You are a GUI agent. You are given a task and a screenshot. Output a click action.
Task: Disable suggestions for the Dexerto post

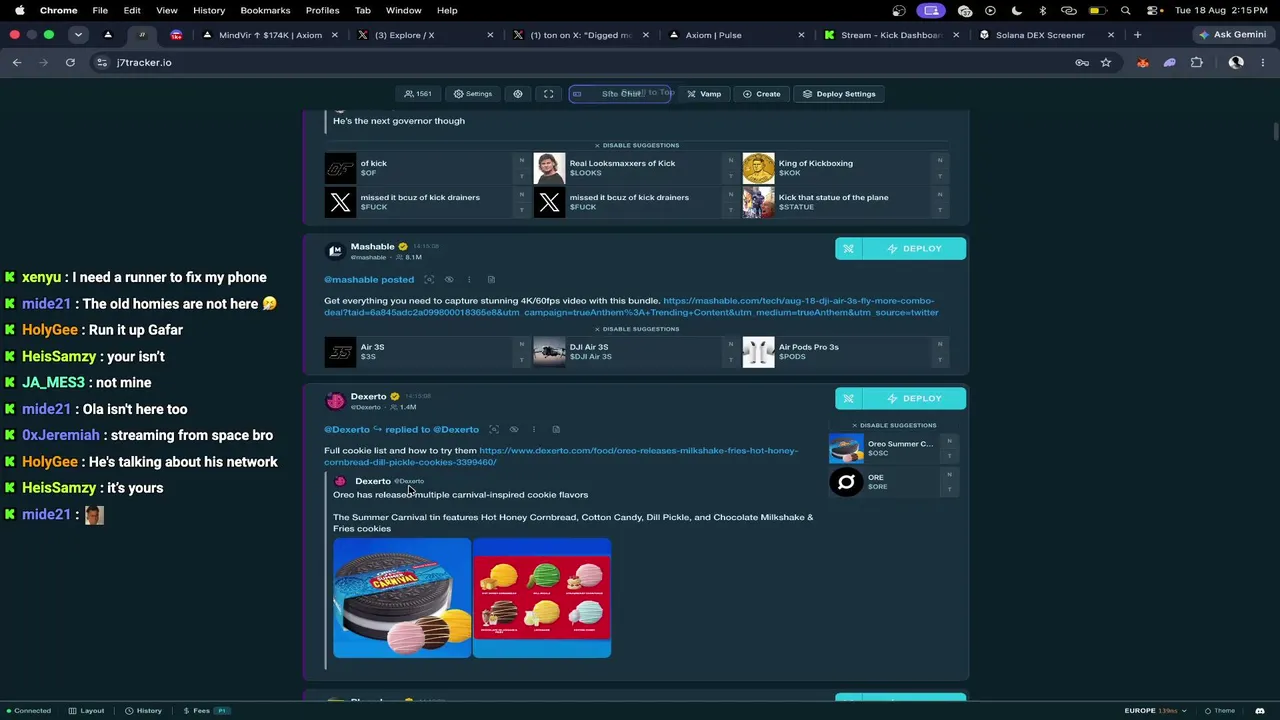point(894,426)
